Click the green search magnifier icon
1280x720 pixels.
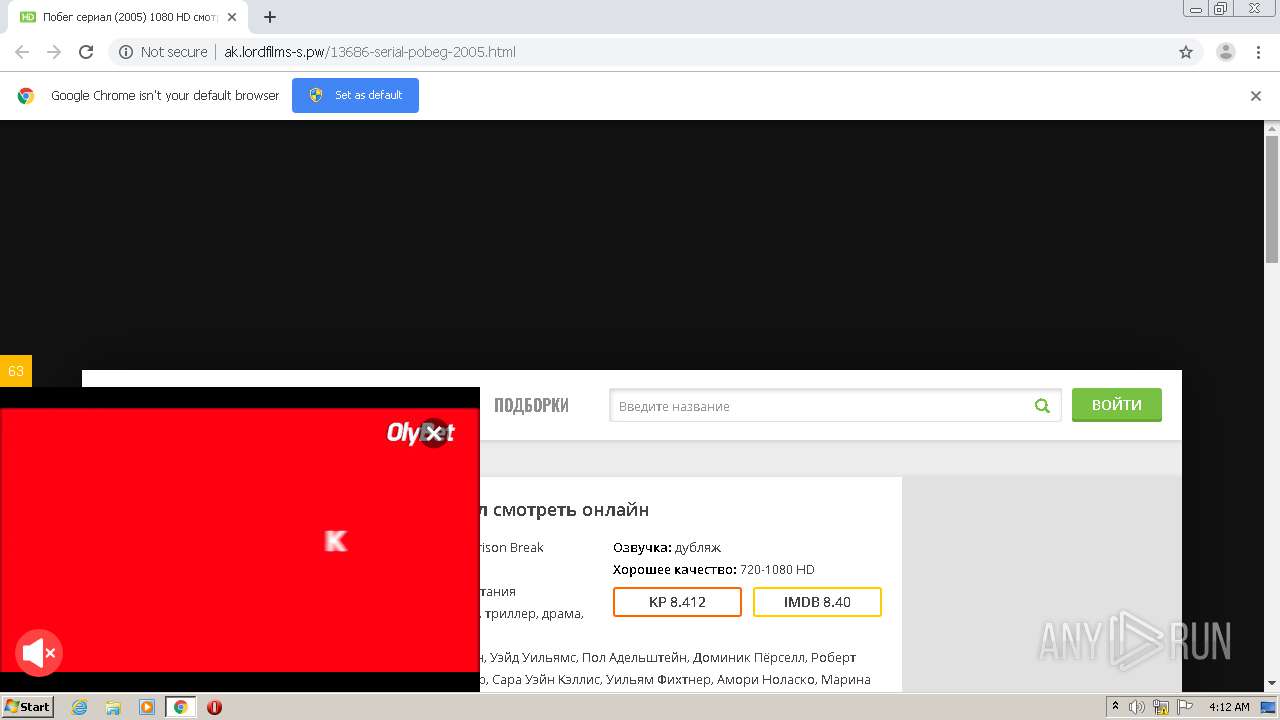[1042, 406]
